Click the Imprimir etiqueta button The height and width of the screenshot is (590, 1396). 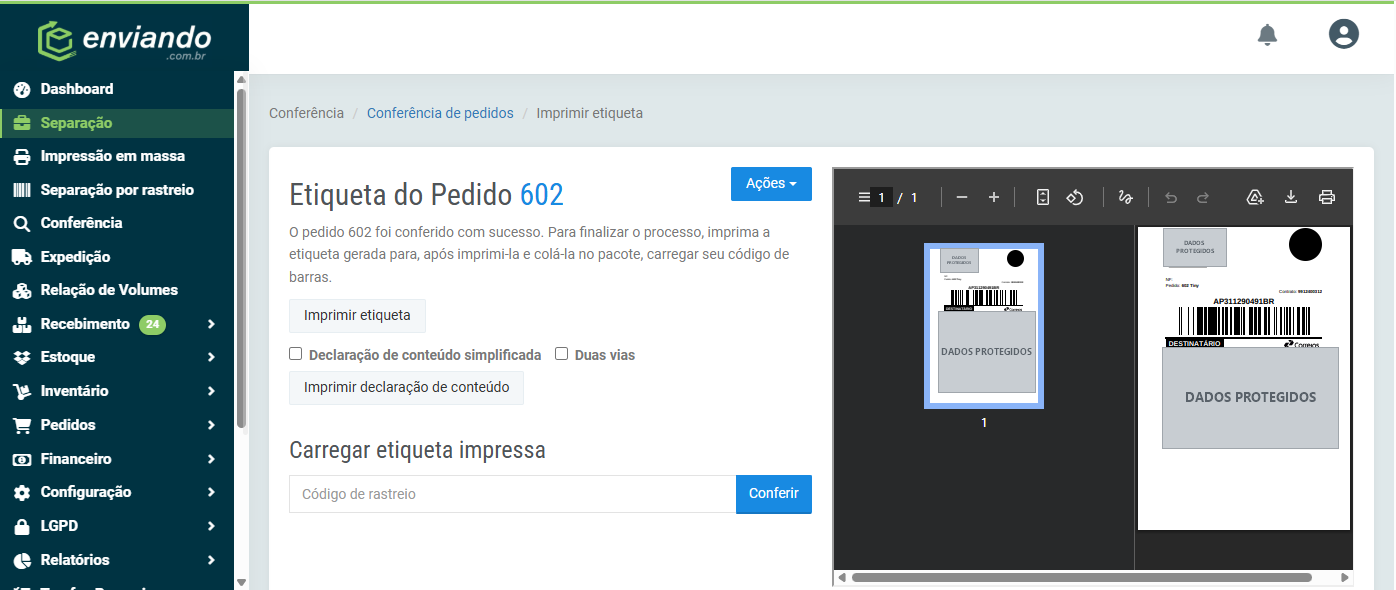point(357,316)
